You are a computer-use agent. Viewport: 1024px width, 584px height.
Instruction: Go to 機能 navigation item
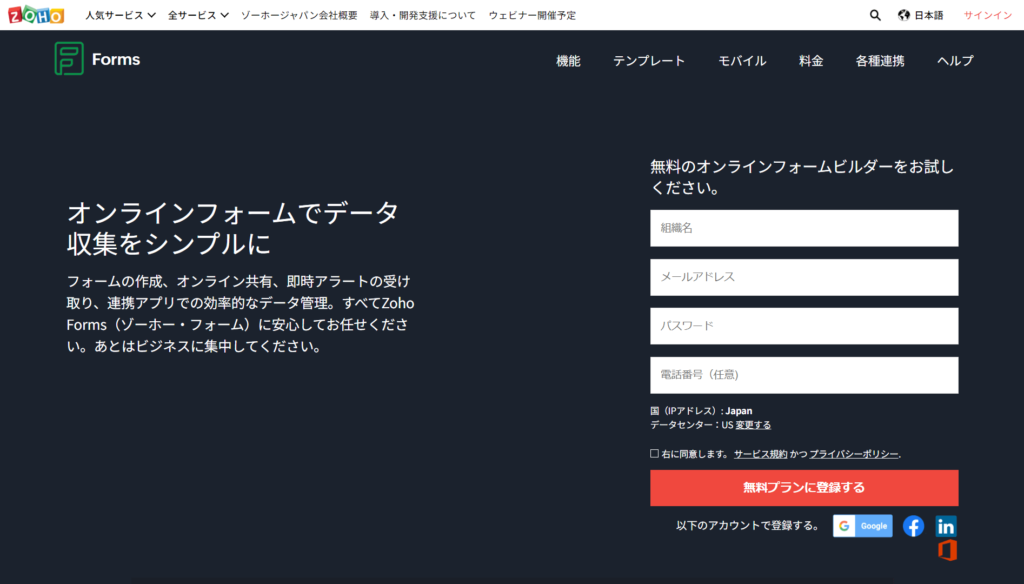click(x=568, y=61)
